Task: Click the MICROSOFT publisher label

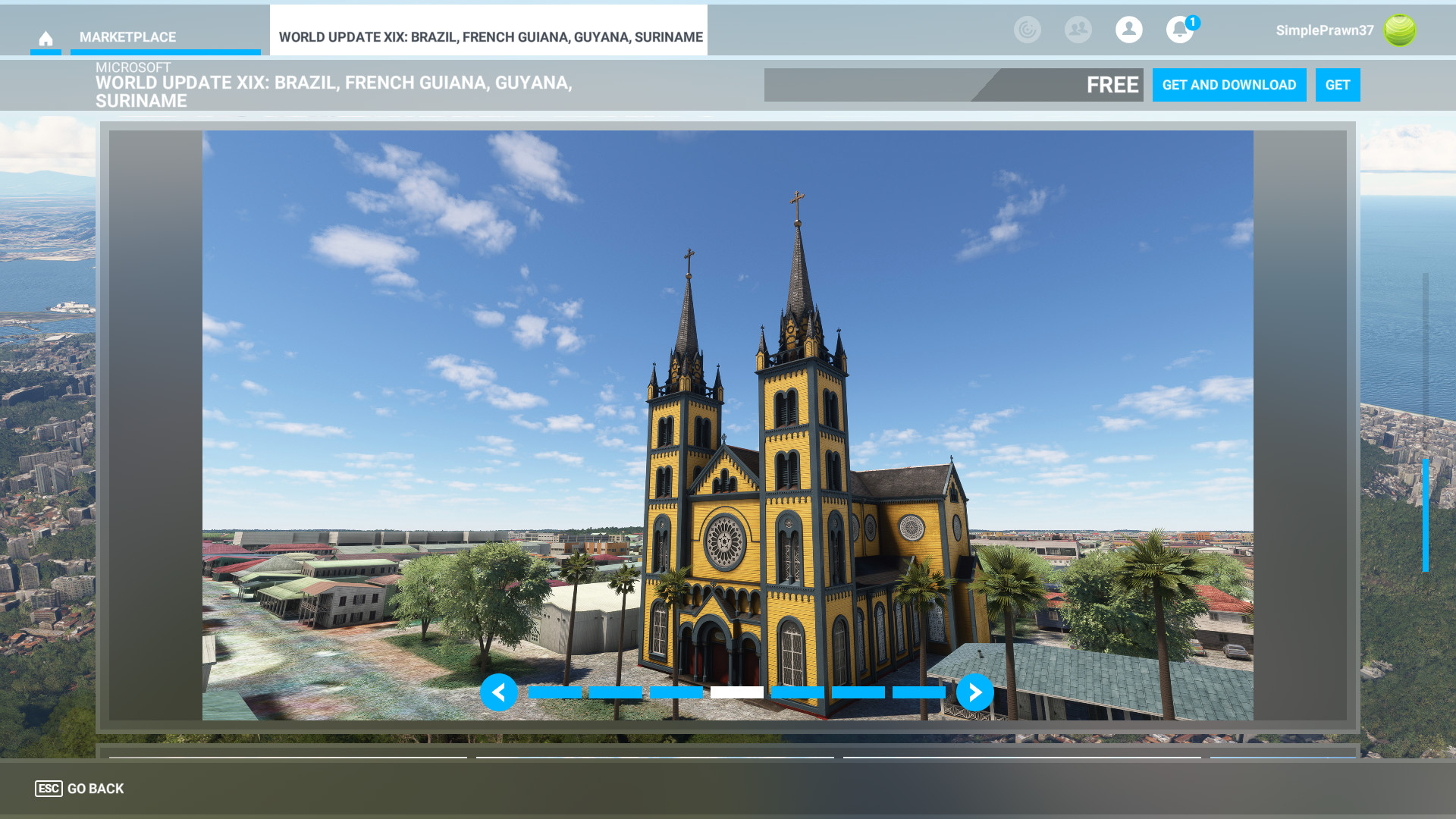Action: (133, 67)
